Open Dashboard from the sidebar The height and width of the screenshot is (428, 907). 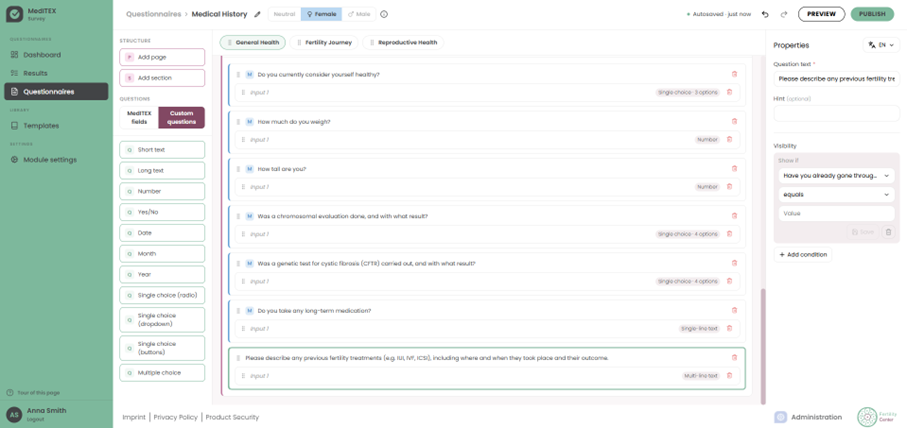point(56,55)
